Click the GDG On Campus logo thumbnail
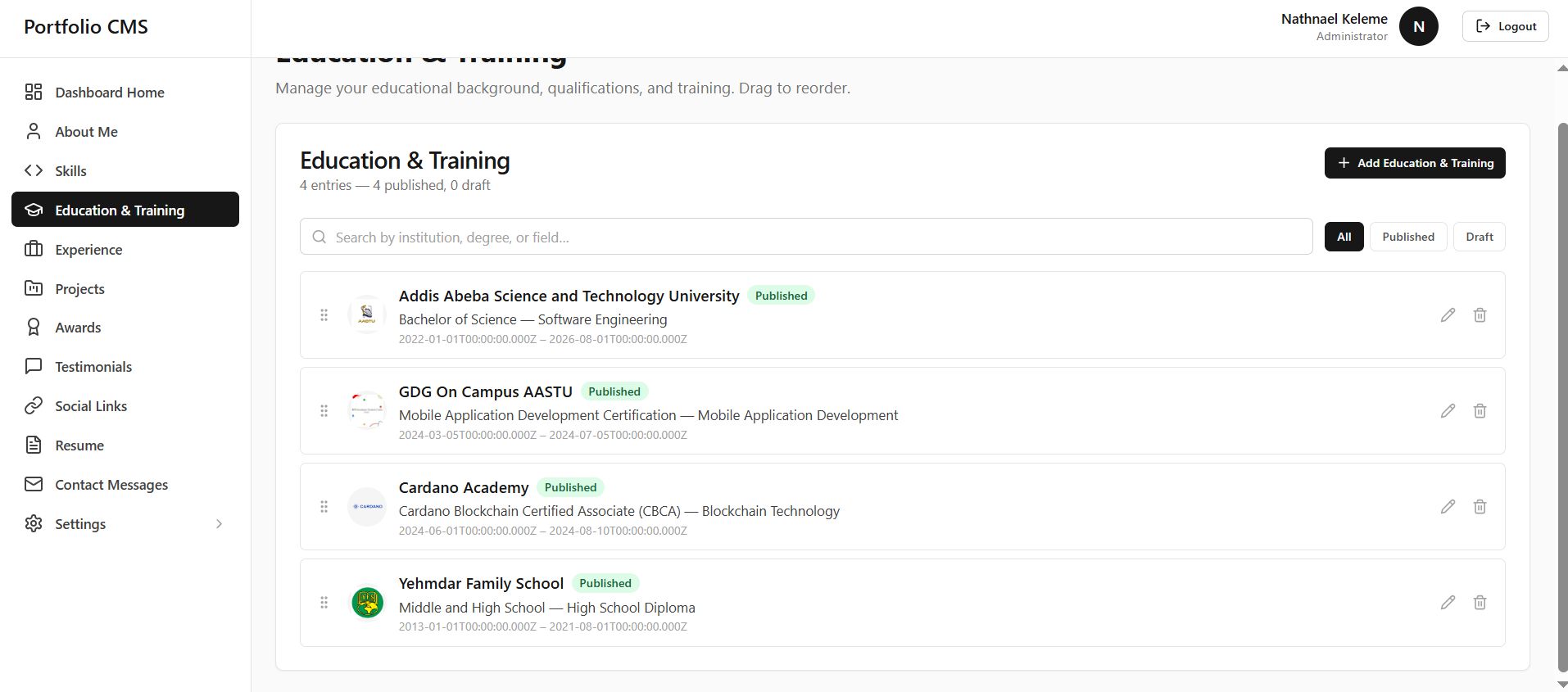The image size is (1568, 692). [x=367, y=410]
